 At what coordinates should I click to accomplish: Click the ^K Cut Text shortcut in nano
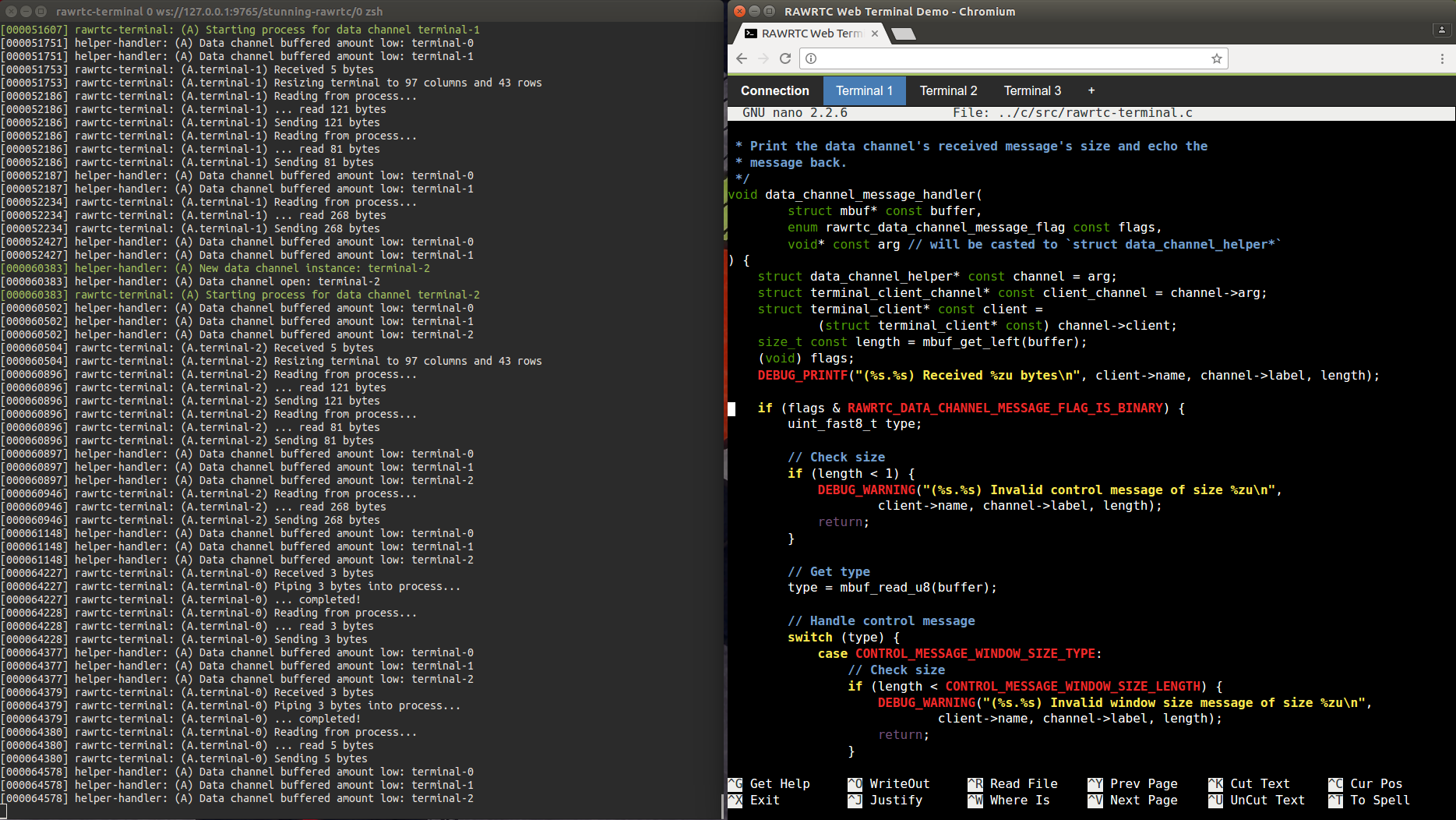point(1249,783)
